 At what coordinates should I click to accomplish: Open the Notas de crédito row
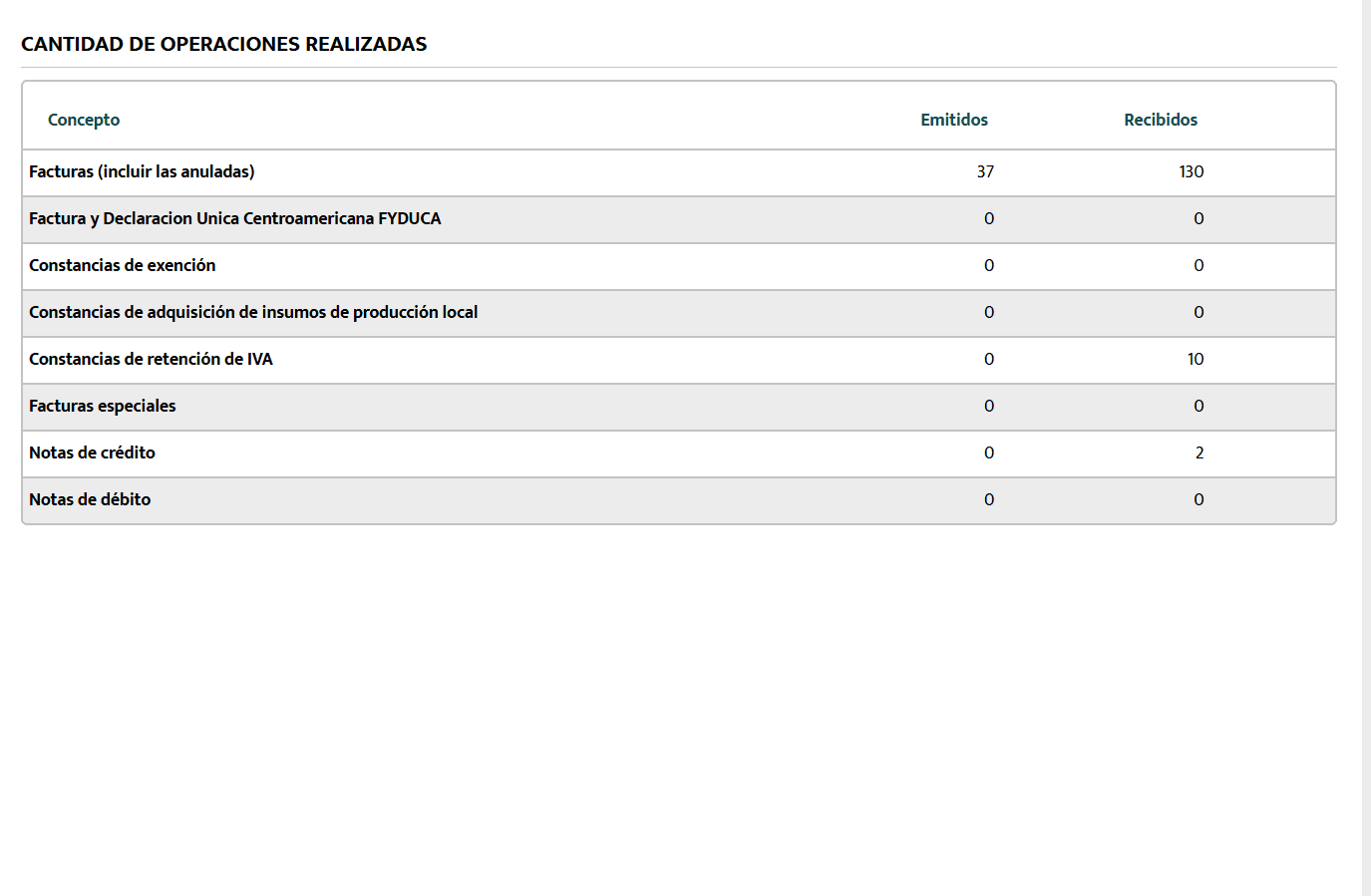click(x=92, y=452)
